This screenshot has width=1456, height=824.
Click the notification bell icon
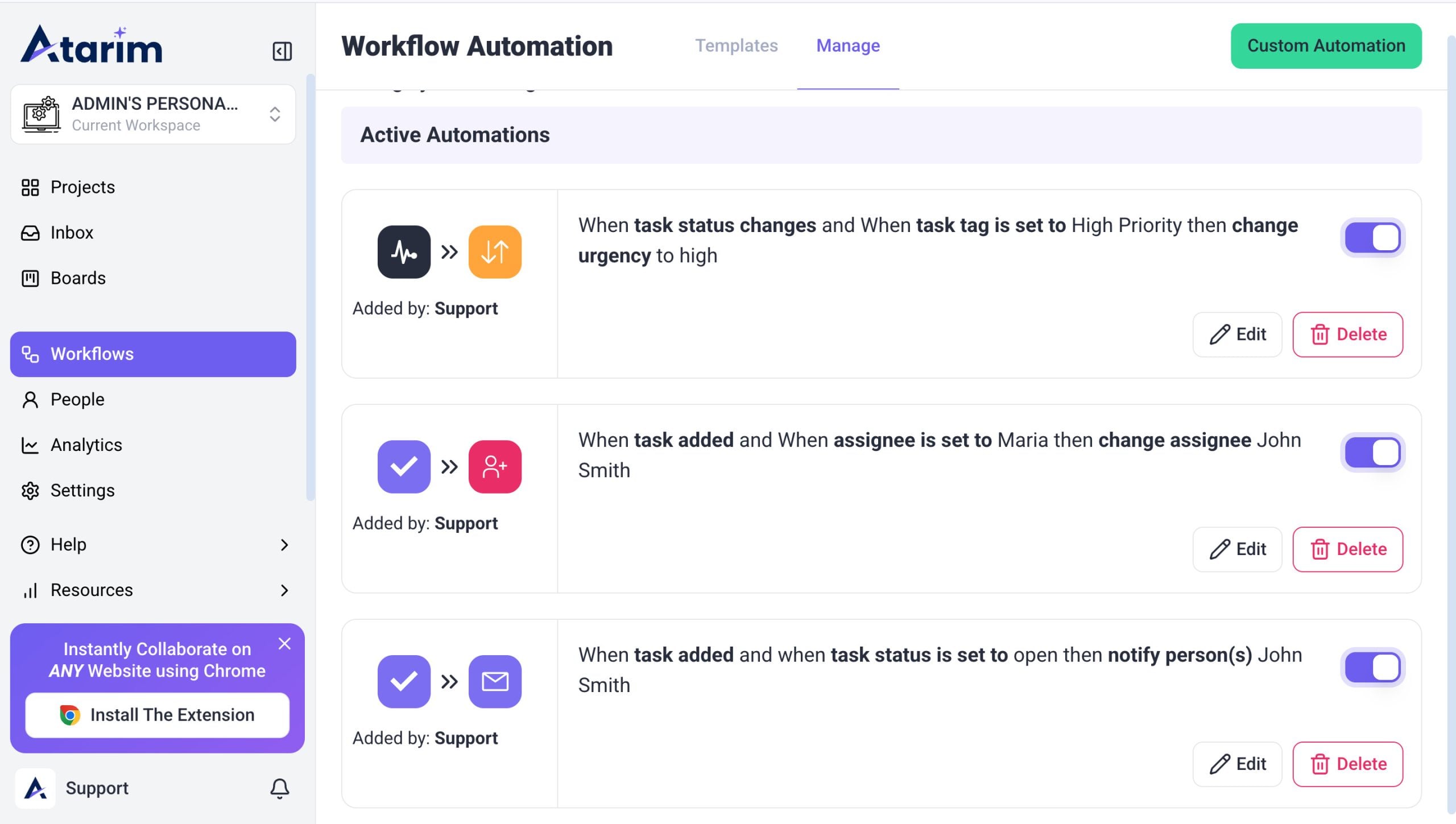click(279, 788)
